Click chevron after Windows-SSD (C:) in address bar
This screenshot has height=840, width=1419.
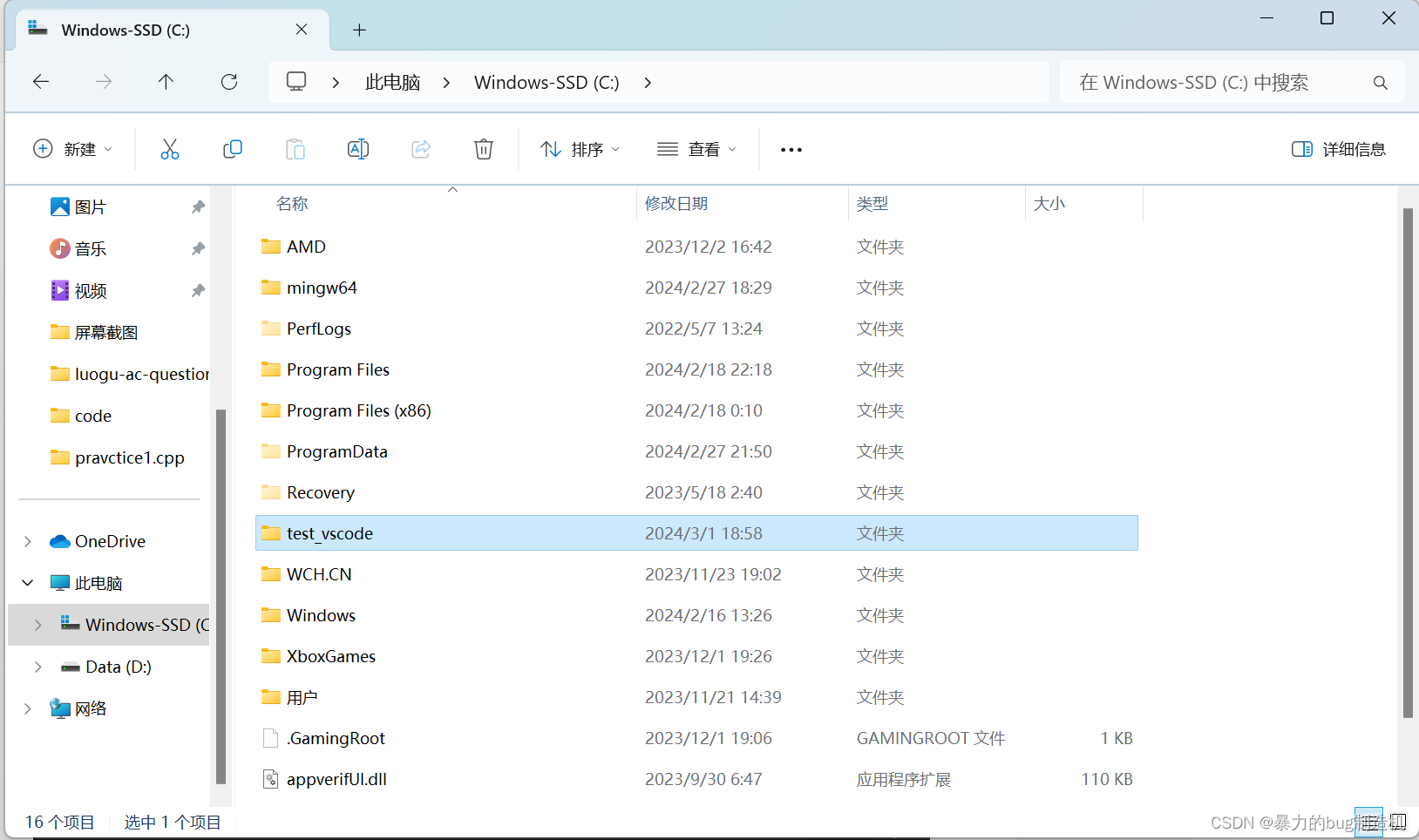[x=648, y=82]
